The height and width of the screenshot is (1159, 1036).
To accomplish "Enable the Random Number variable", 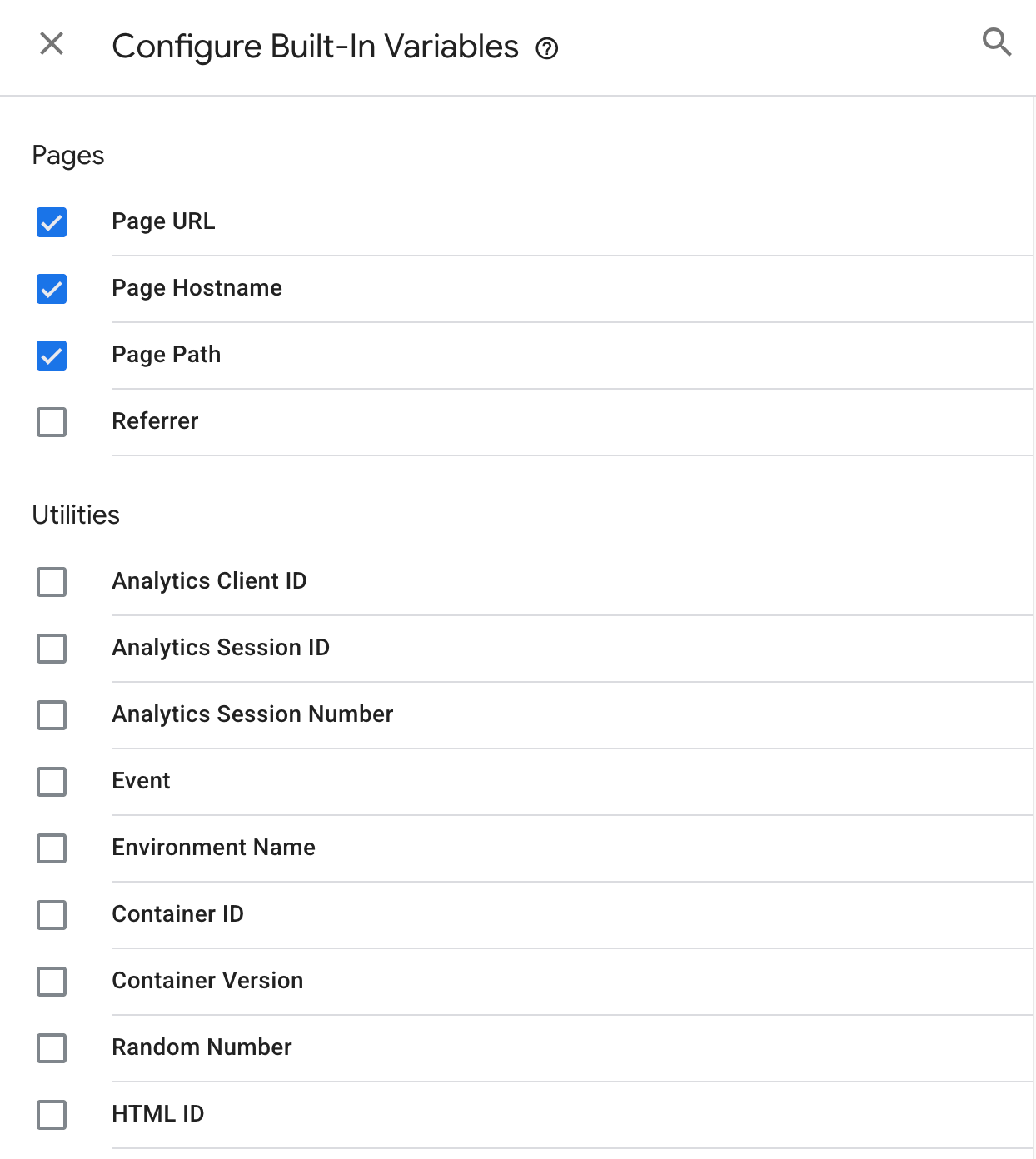I will click(51, 1048).
